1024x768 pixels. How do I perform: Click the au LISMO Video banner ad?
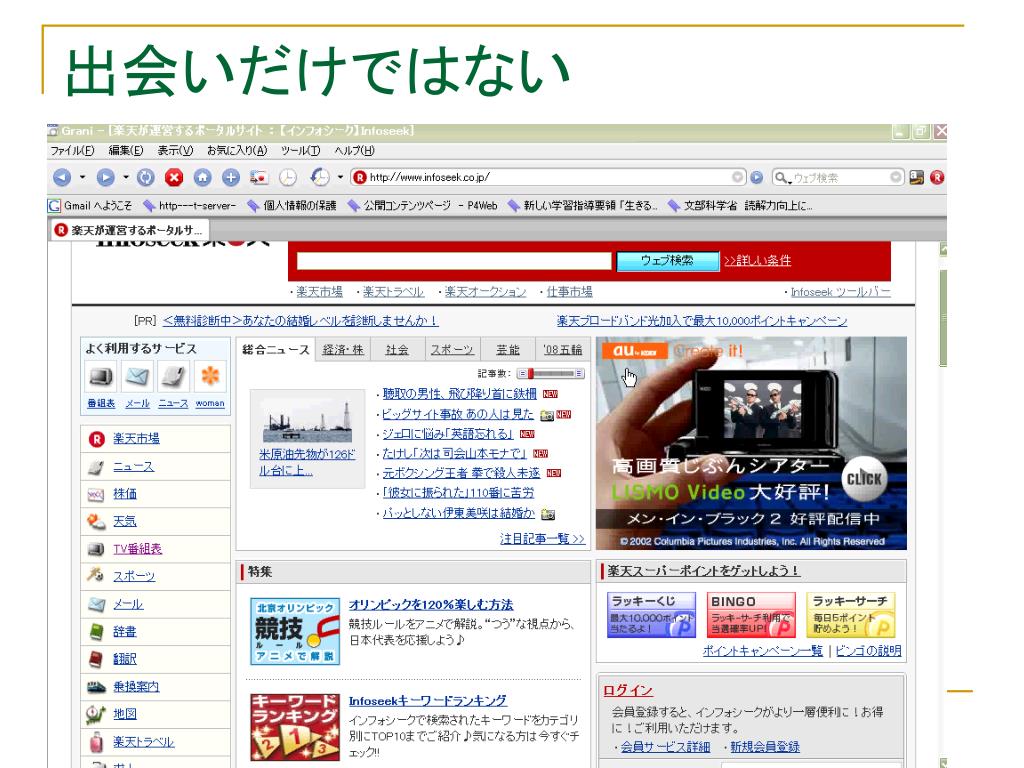point(751,443)
